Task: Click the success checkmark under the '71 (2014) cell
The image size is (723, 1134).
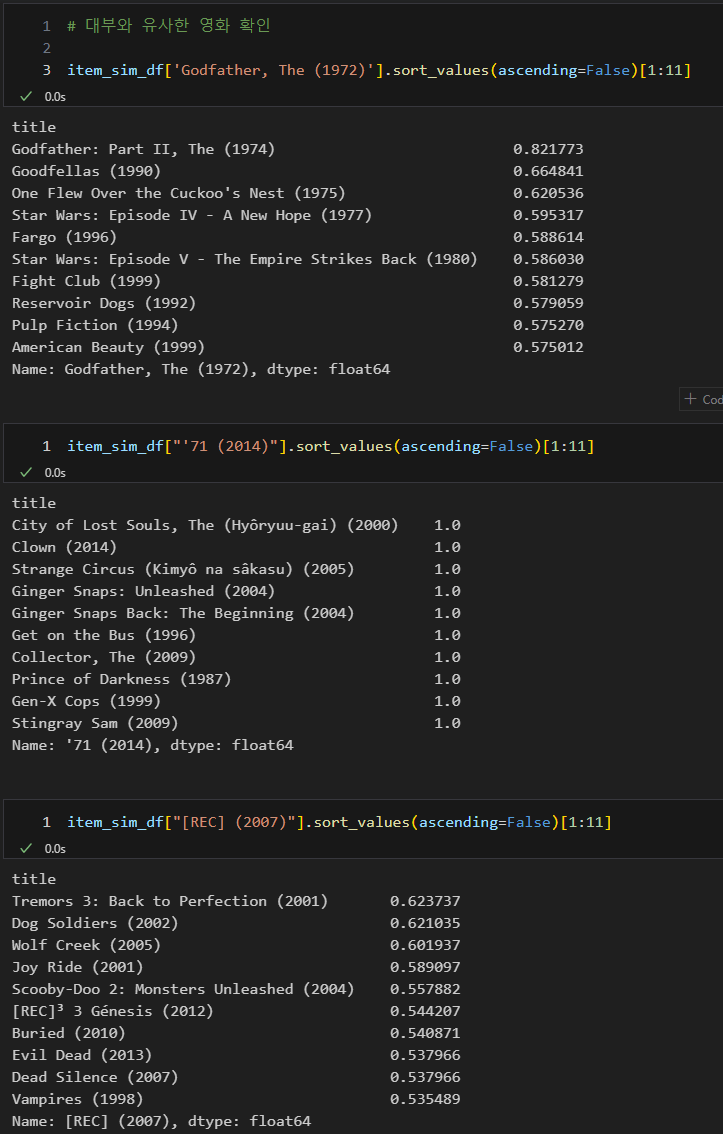Action: point(27,472)
